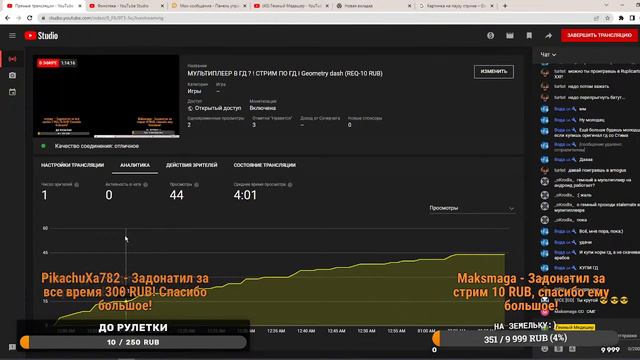Click the info icon next to average watch time
This screenshot has width=640, height=360.
tap(290, 184)
